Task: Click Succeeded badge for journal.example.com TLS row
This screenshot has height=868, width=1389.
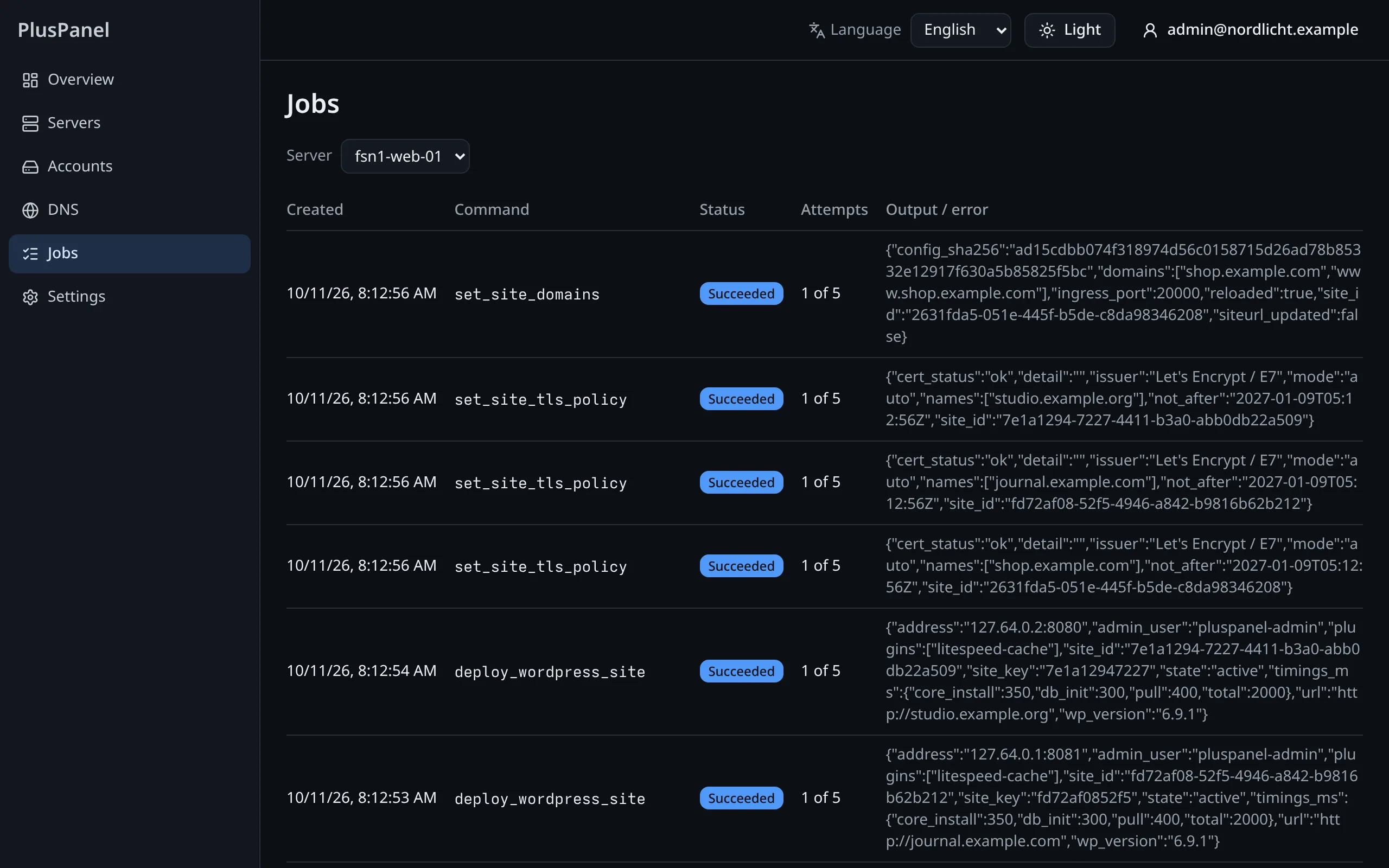Action: 741,482
